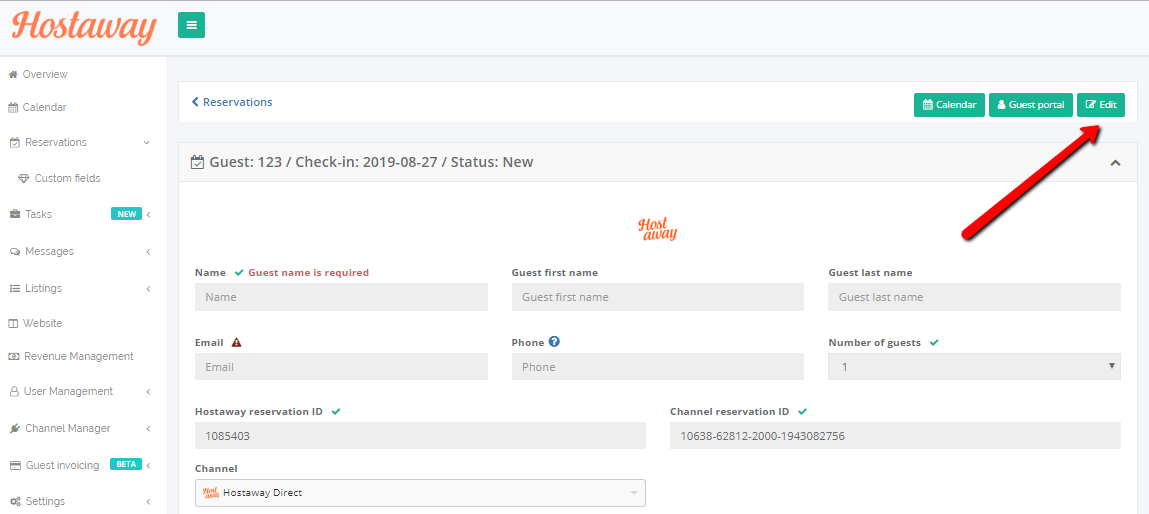Click the BETA badge on Guest invoicing
This screenshot has width=1149, height=514.
[x=125, y=464]
